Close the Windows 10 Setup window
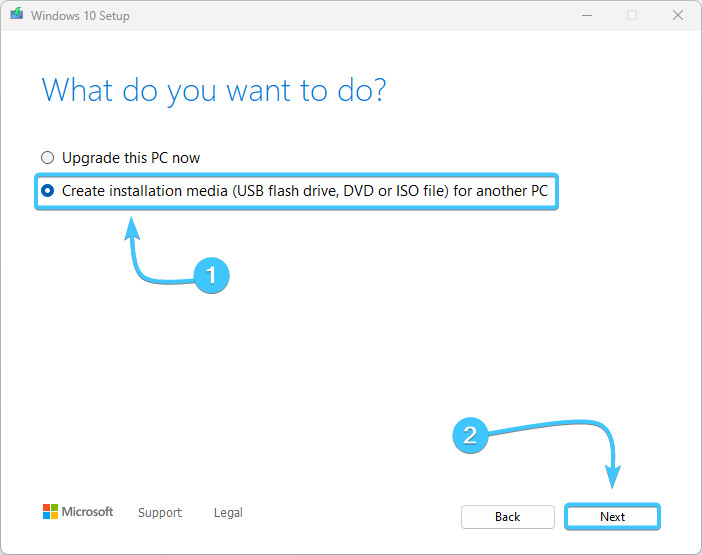Screen dimensions: 702x555 click(677, 16)
